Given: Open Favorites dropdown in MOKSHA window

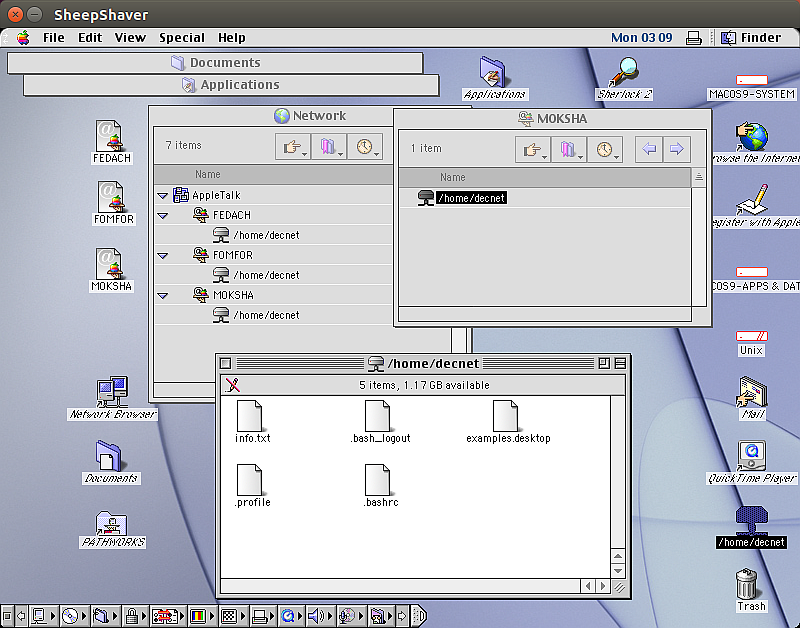Looking at the screenshot, I should [569, 149].
